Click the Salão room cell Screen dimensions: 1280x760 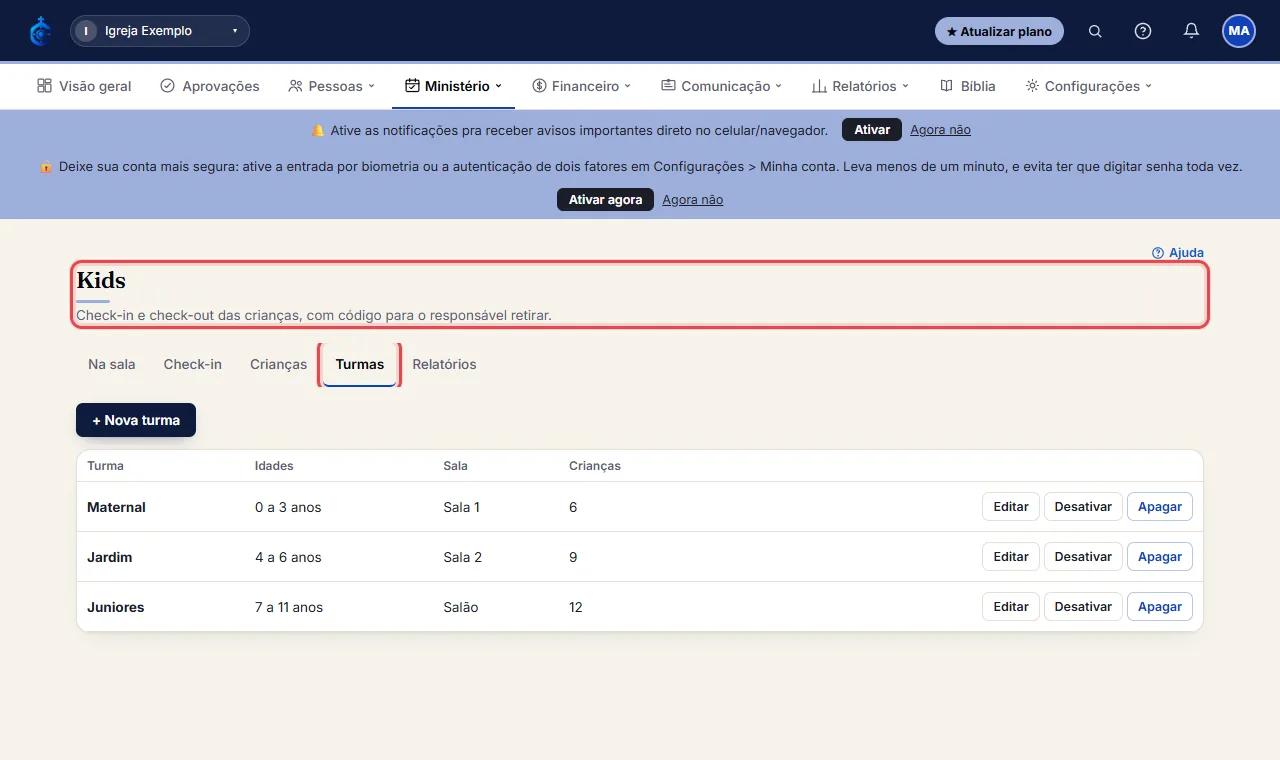461,607
